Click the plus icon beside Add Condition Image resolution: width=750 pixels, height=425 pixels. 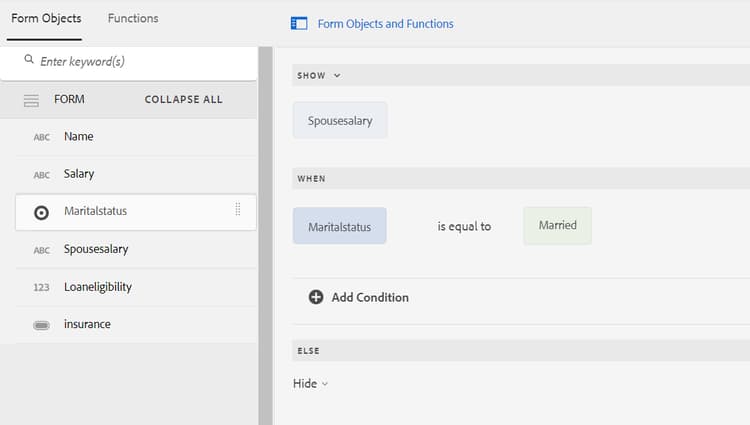coord(316,297)
